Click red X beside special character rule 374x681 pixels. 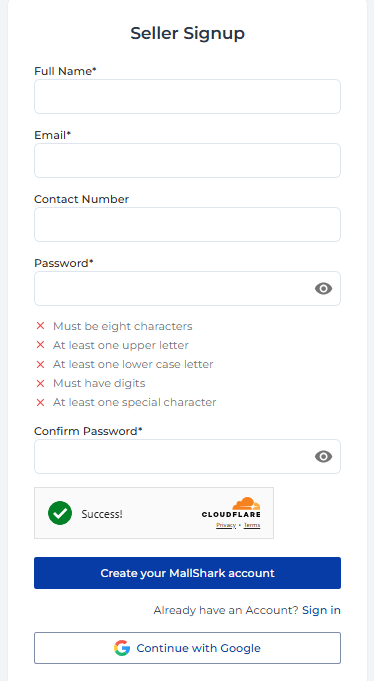40,402
